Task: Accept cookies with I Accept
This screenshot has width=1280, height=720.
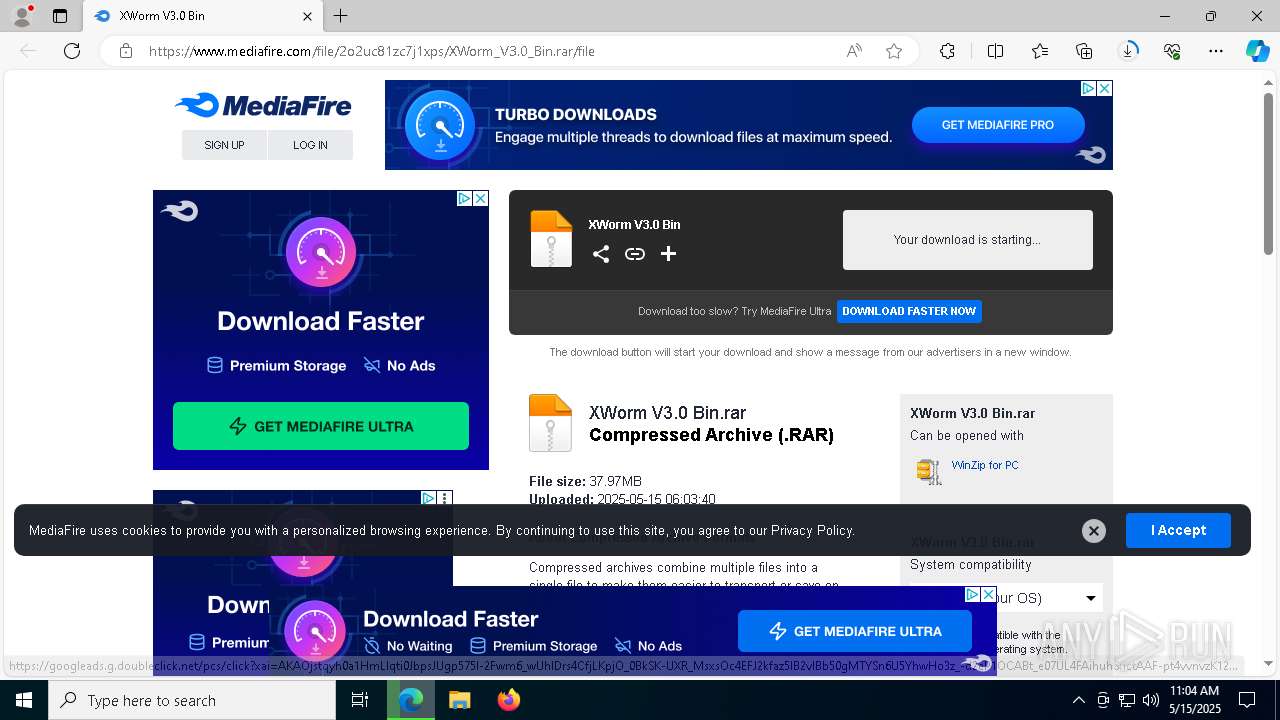Action: coord(1178,530)
